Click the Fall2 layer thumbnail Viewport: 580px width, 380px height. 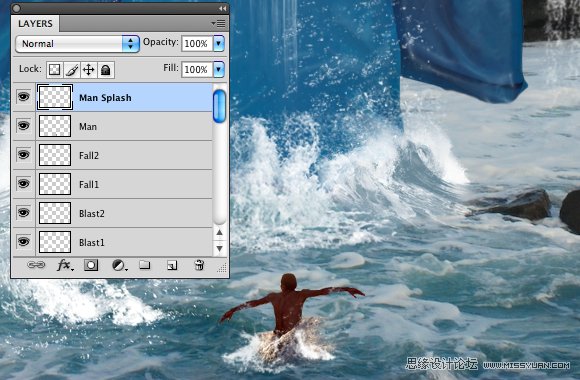tap(55, 155)
